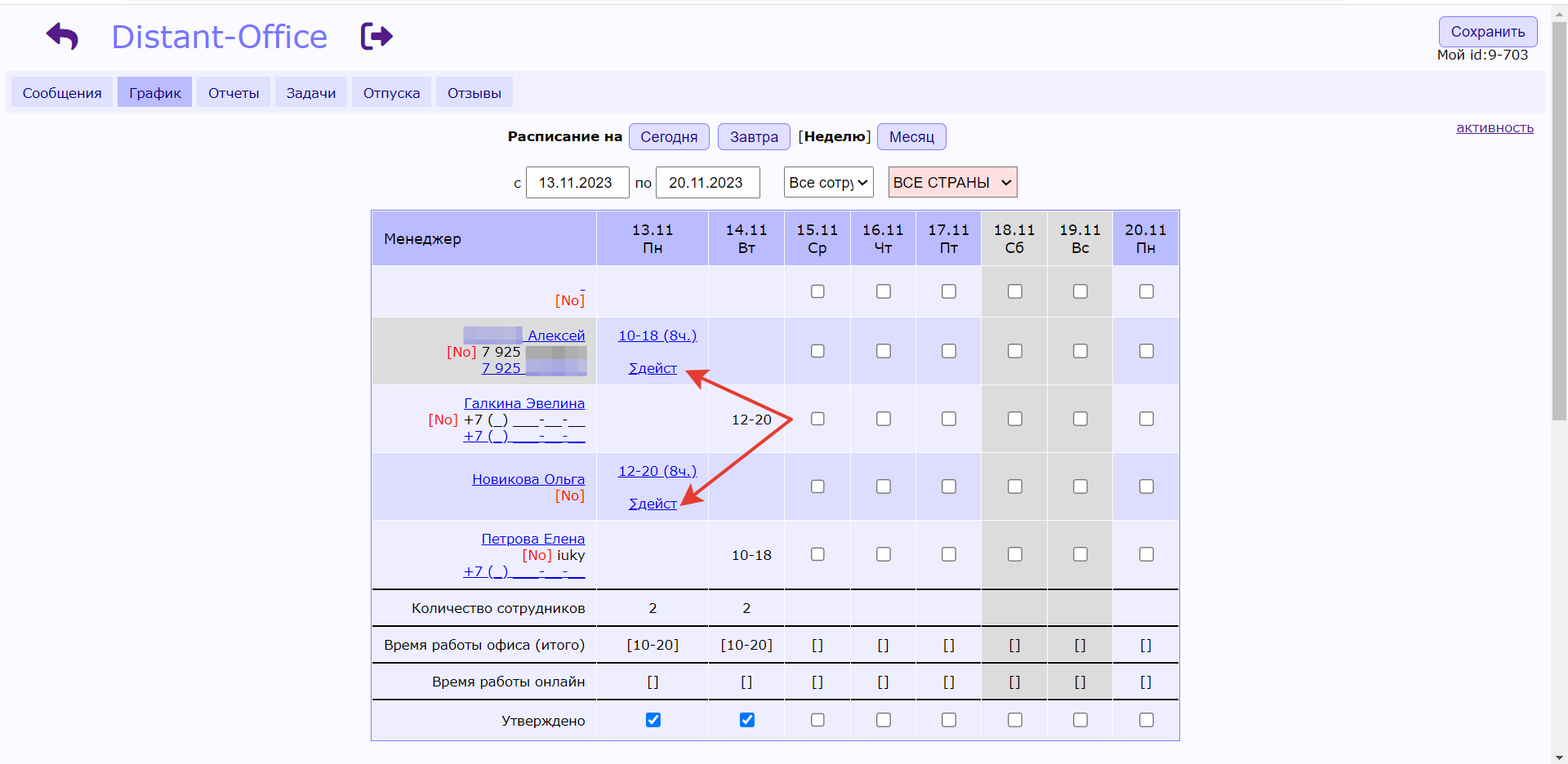Click Σдейст link in Новикова Ольга's row
1568x764 pixels.
[x=653, y=504]
